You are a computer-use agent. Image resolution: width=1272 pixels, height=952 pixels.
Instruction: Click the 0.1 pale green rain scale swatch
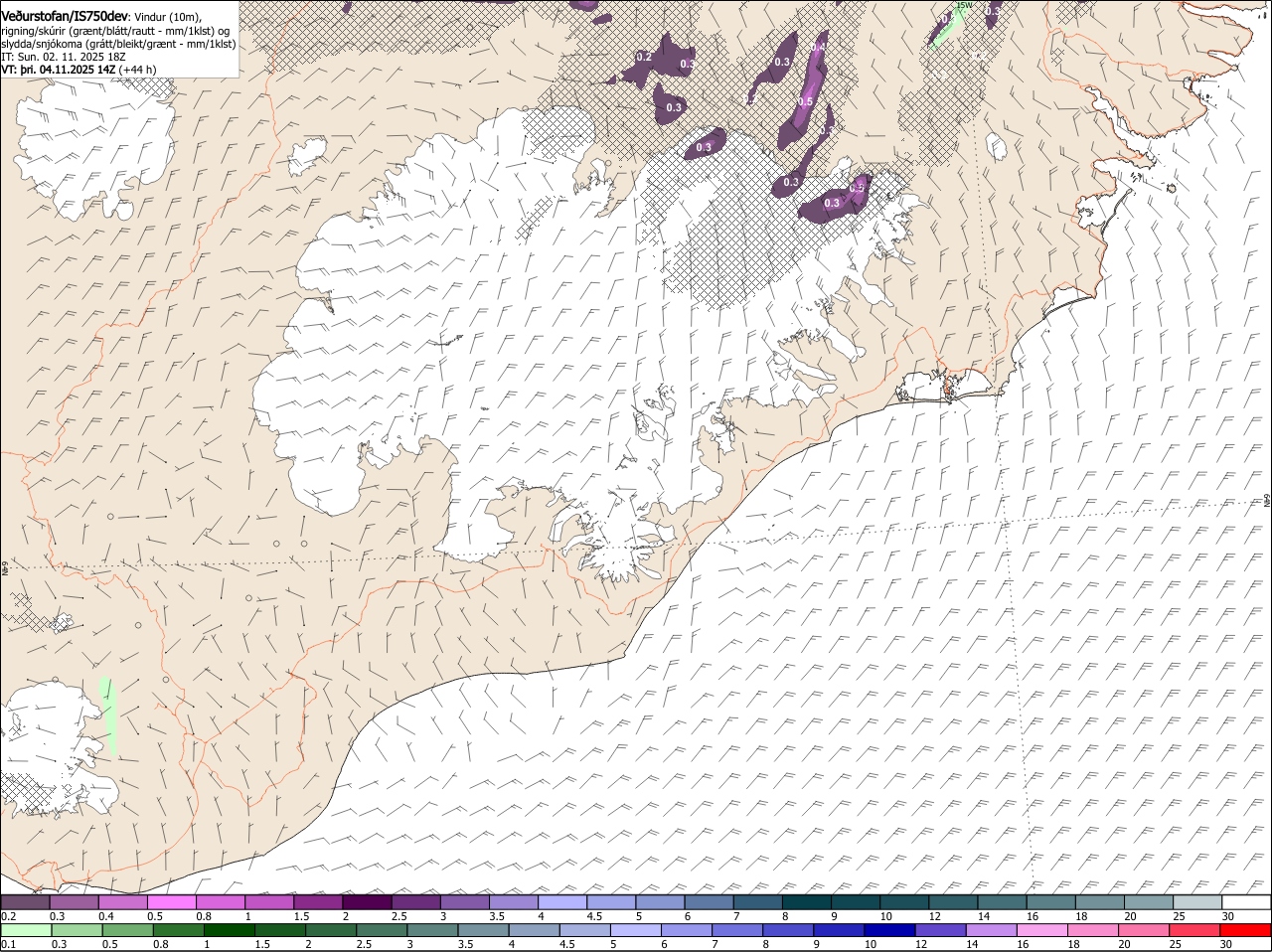coord(26,930)
